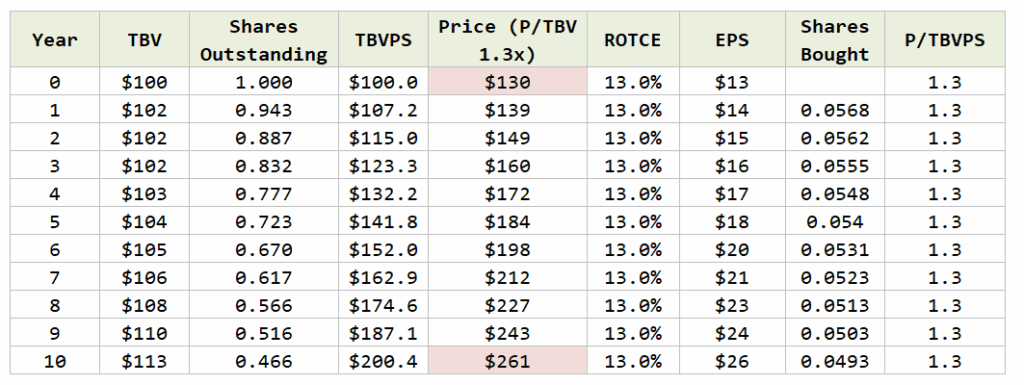1024x385 pixels.
Task: Click the ROTCE column header
Action: click(633, 39)
